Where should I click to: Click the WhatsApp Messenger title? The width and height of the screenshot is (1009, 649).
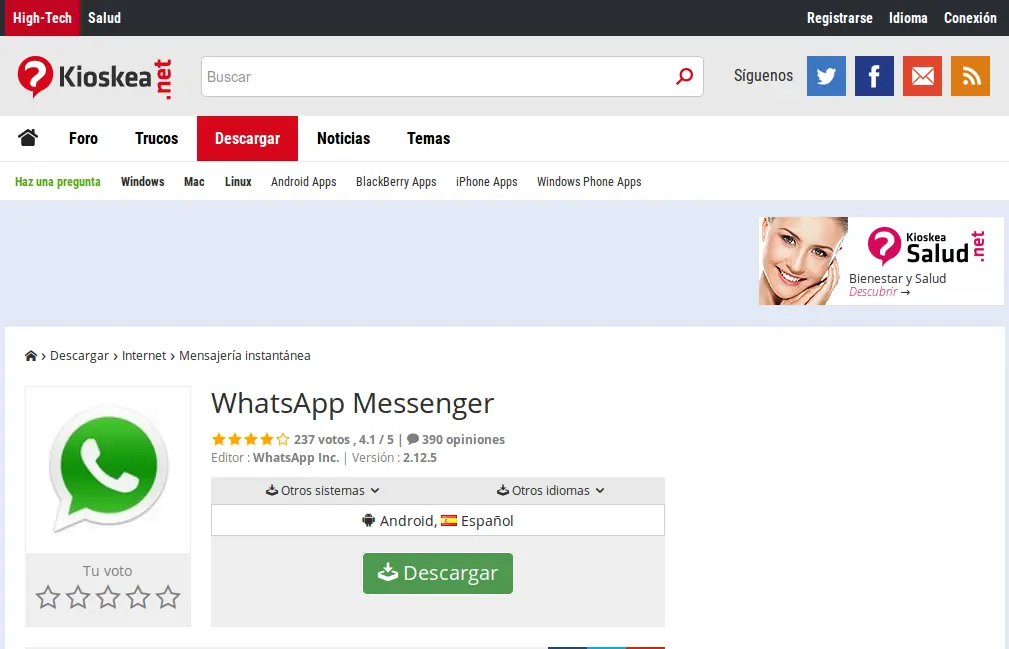point(353,403)
